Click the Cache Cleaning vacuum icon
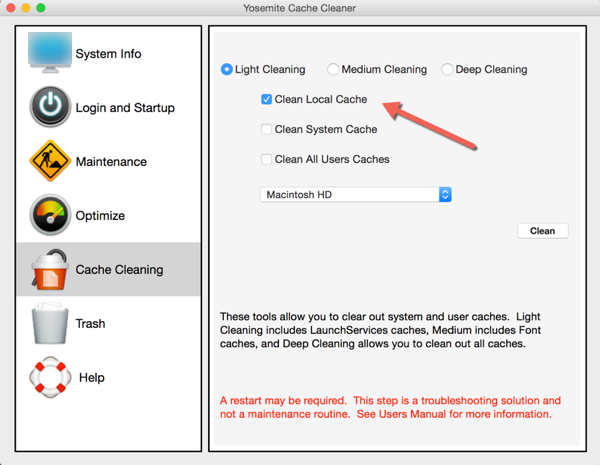Screen dimensions: 602x465 point(50,269)
